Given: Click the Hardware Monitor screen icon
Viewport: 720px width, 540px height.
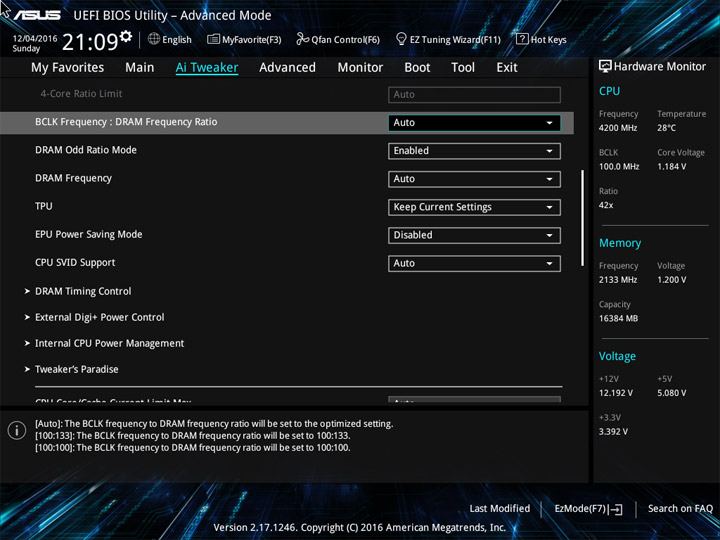Looking at the screenshot, I should point(605,67).
